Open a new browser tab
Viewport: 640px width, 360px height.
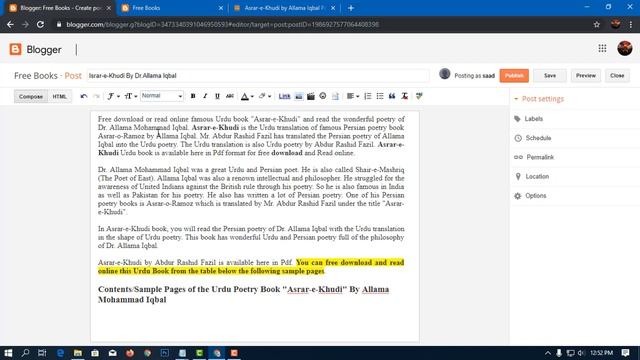click(351, 8)
